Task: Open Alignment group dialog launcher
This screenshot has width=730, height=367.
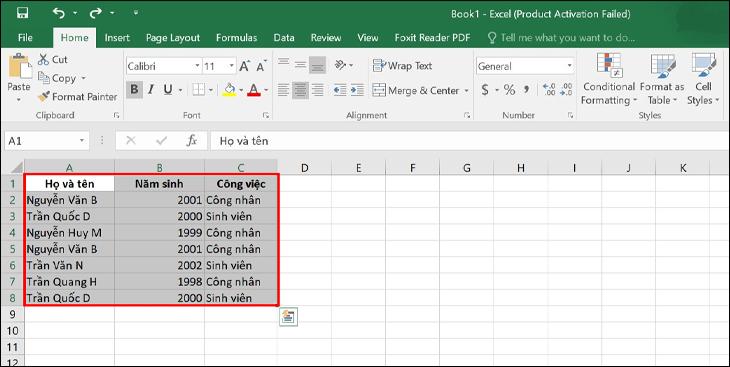Action: point(467,115)
